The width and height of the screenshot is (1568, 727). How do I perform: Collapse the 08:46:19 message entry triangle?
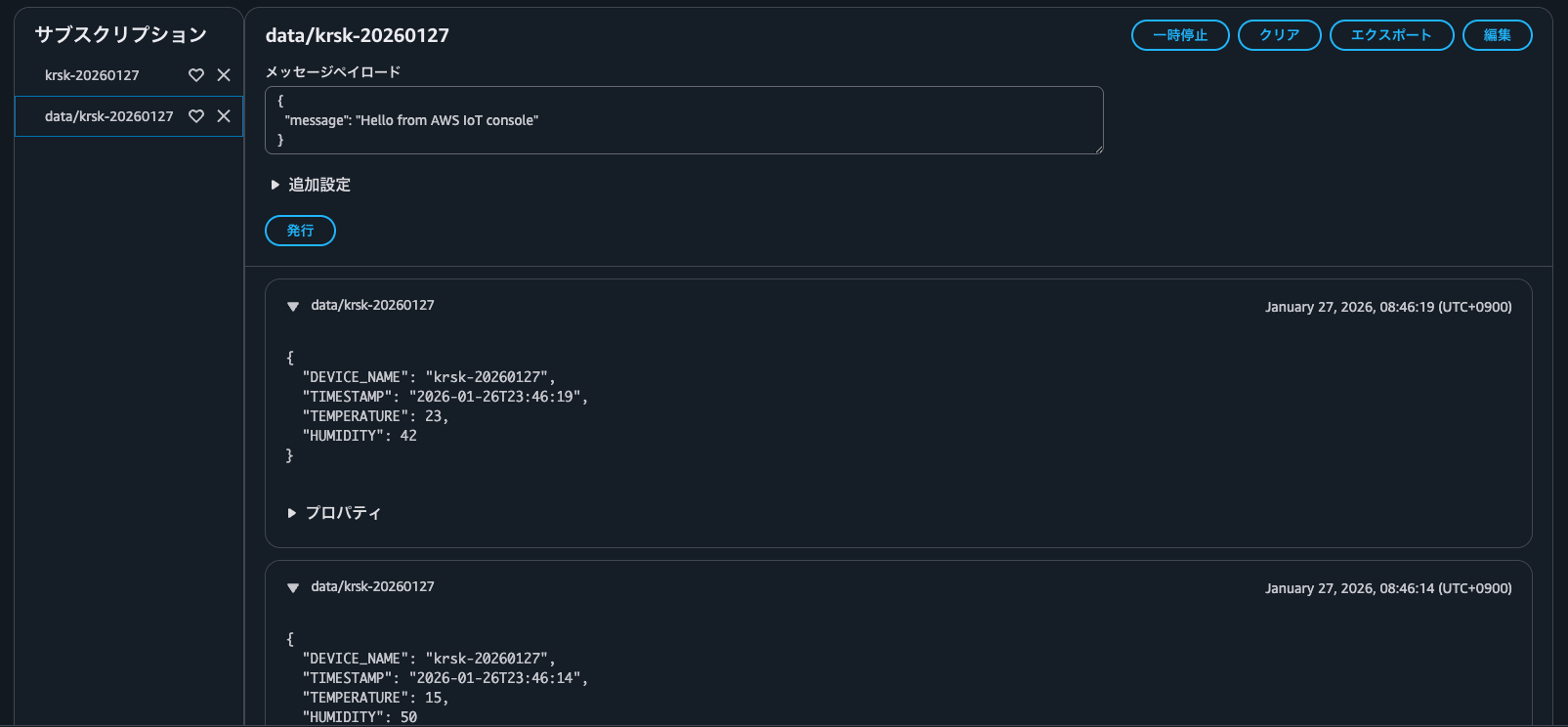click(293, 306)
